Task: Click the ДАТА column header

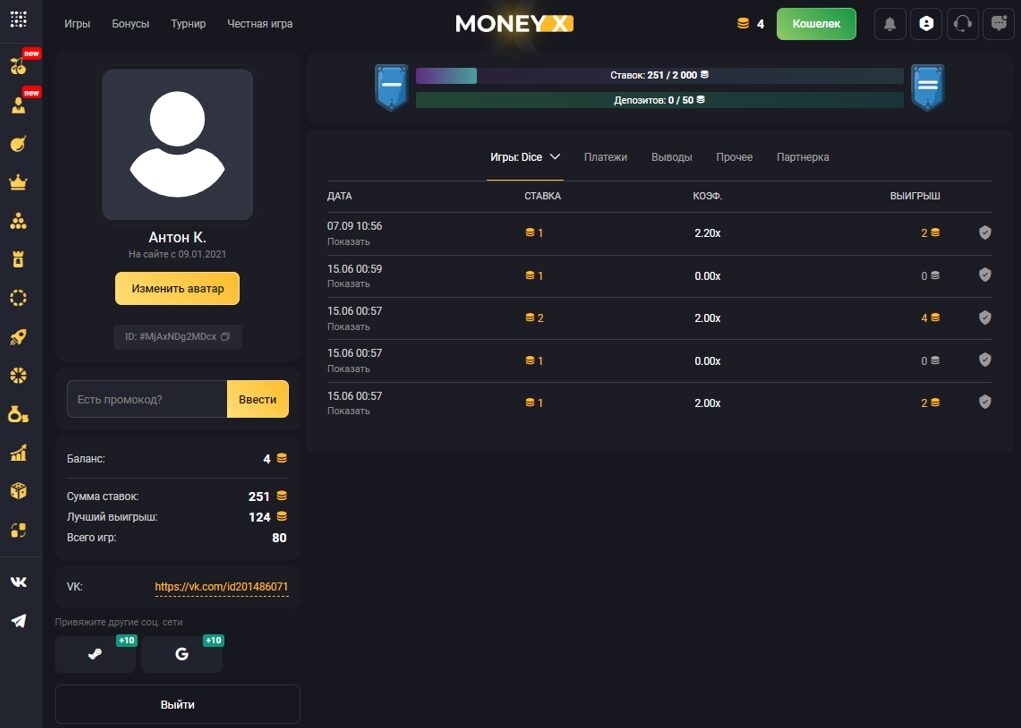Action: click(339, 196)
